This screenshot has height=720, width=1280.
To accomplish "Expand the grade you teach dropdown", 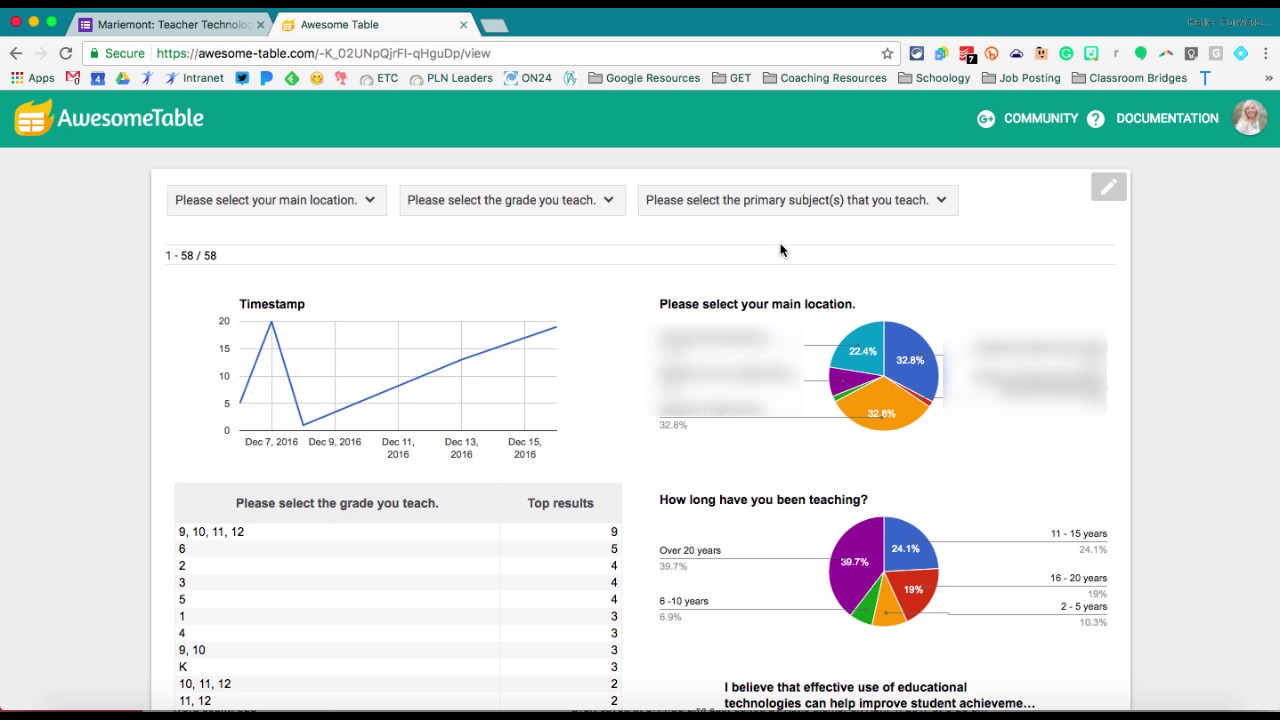I will point(511,200).
